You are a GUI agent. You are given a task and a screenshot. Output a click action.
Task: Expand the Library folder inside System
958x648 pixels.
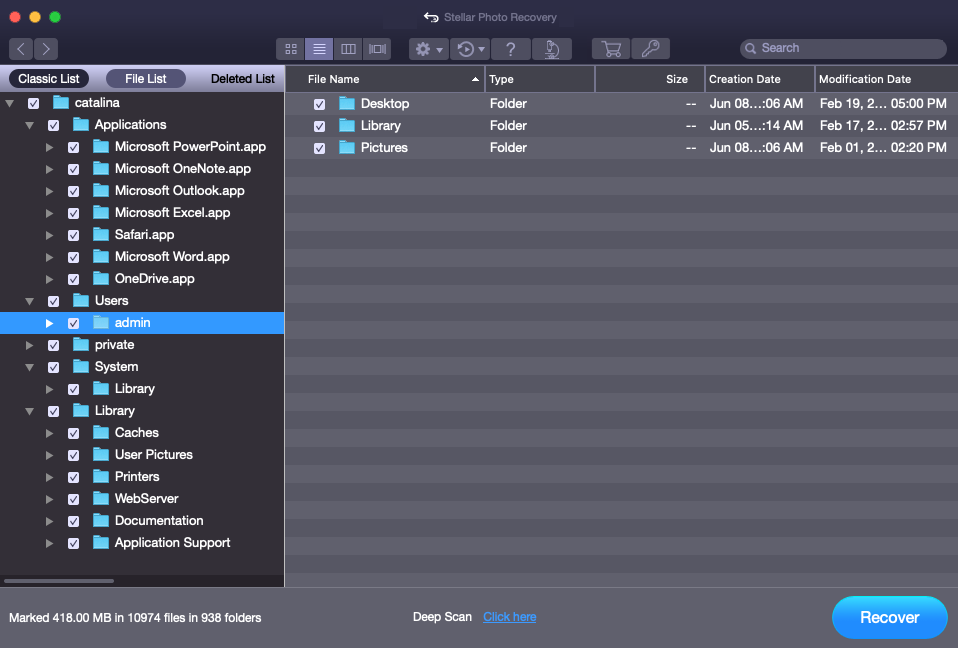tap(49, 389)
